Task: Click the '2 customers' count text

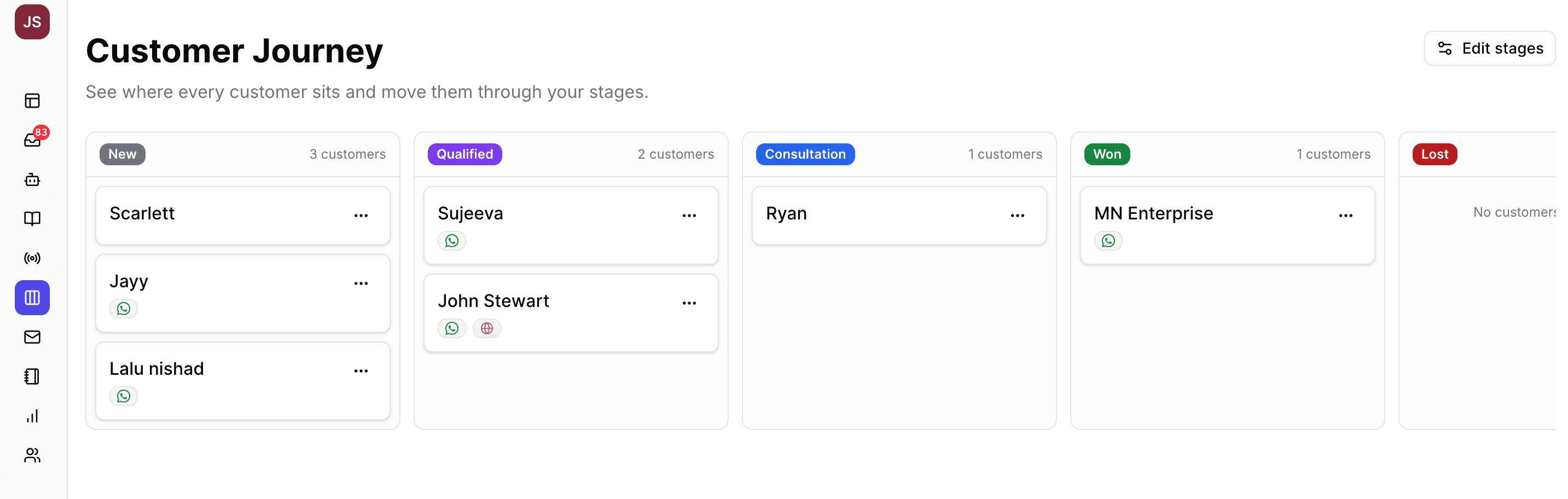Action: 676,154
